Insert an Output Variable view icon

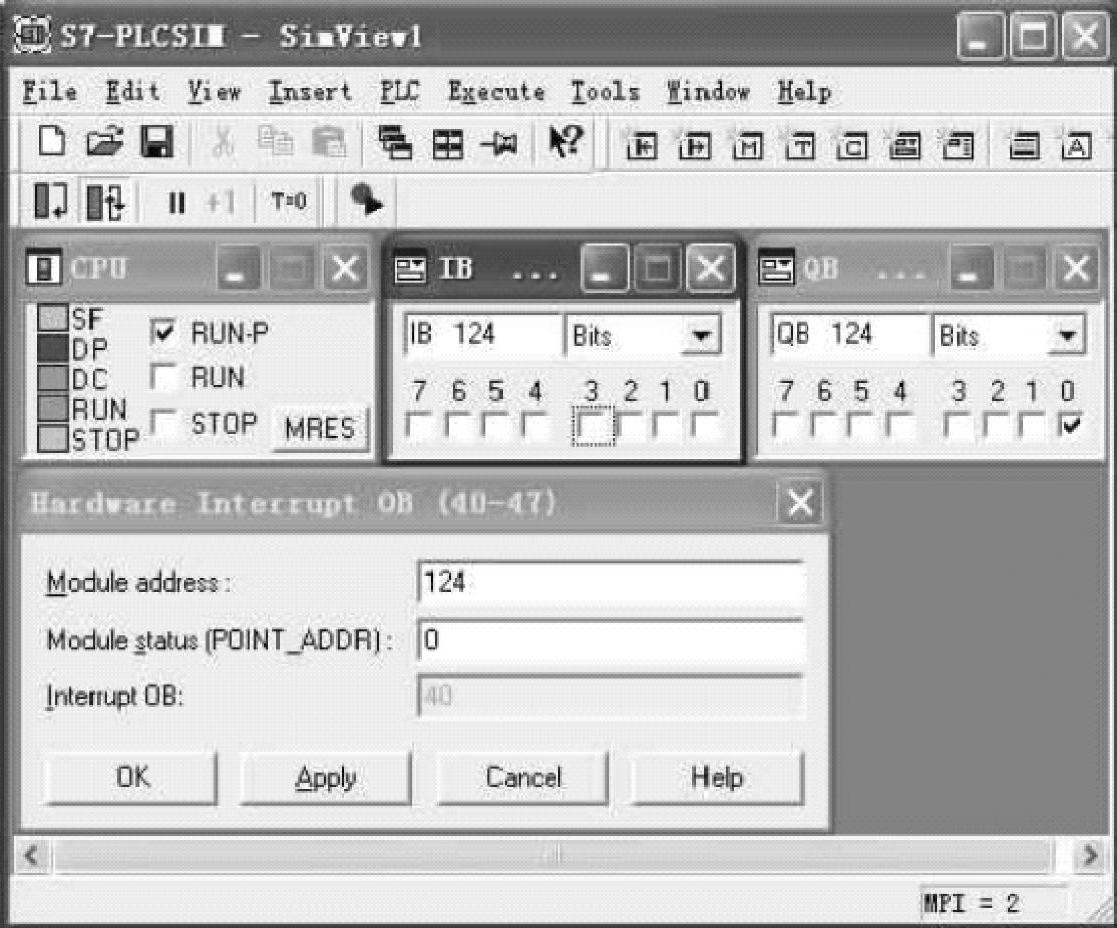(x=695, y=146)
